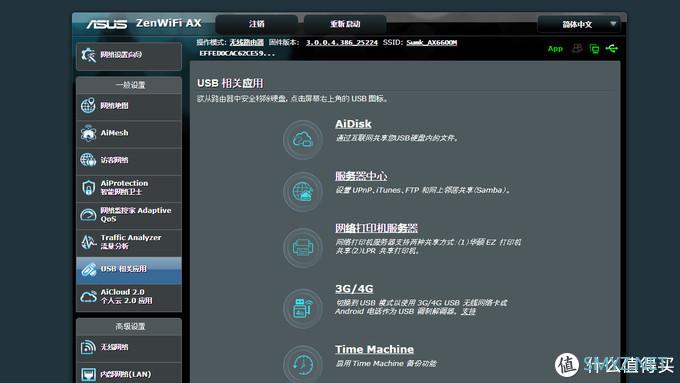Open the language dropdown 简体中文
Screen dimensions: 680x383
pyautogui.click(x=579, y=24)
